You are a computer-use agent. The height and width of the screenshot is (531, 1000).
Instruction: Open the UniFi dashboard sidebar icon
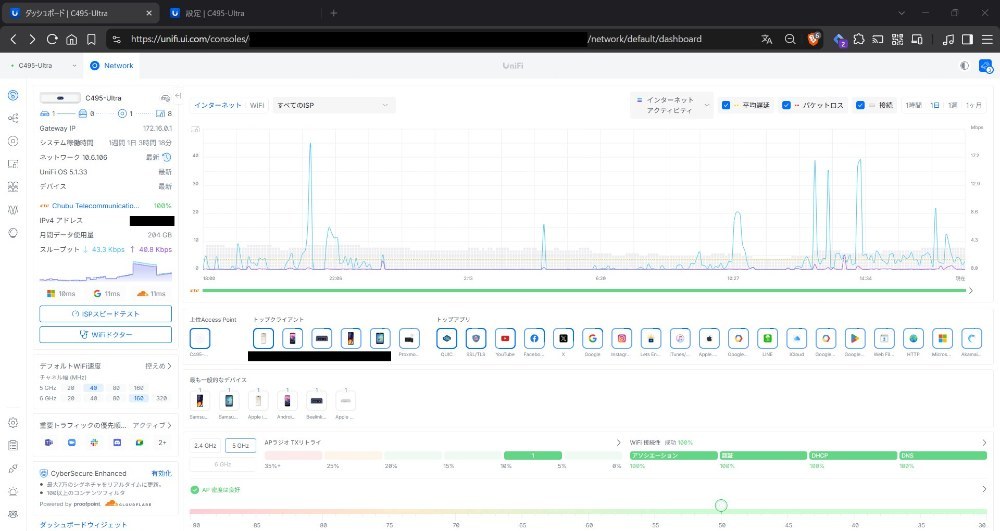13,96
